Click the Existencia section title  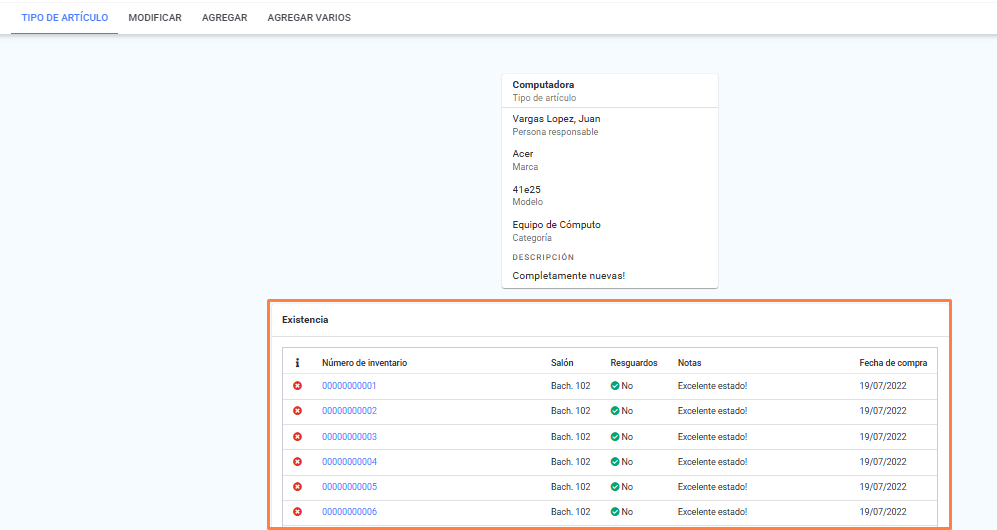pos(305,320)
